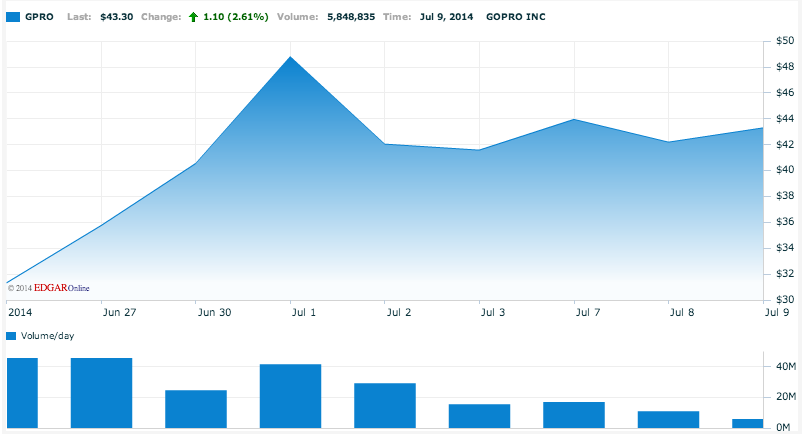Click the Jul 8 volume bar

tap(669, 420)
